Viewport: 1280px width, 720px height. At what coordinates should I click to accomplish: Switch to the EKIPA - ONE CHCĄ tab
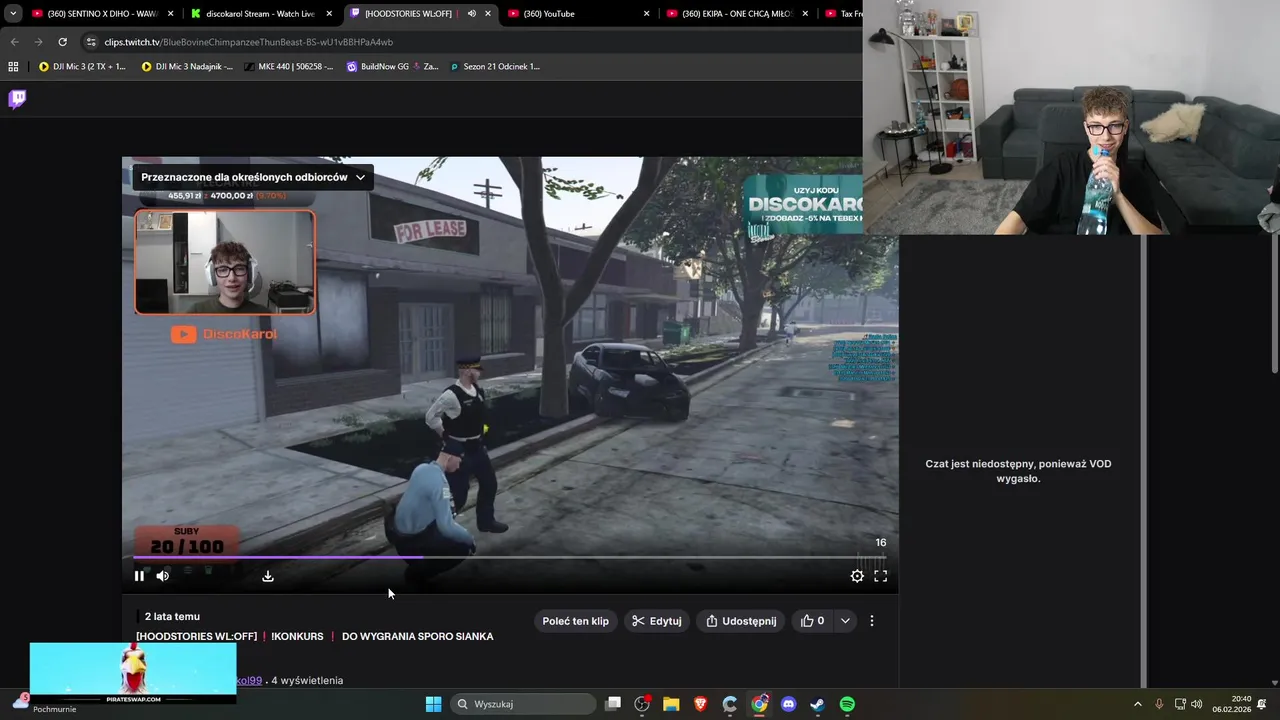(738, 14)
